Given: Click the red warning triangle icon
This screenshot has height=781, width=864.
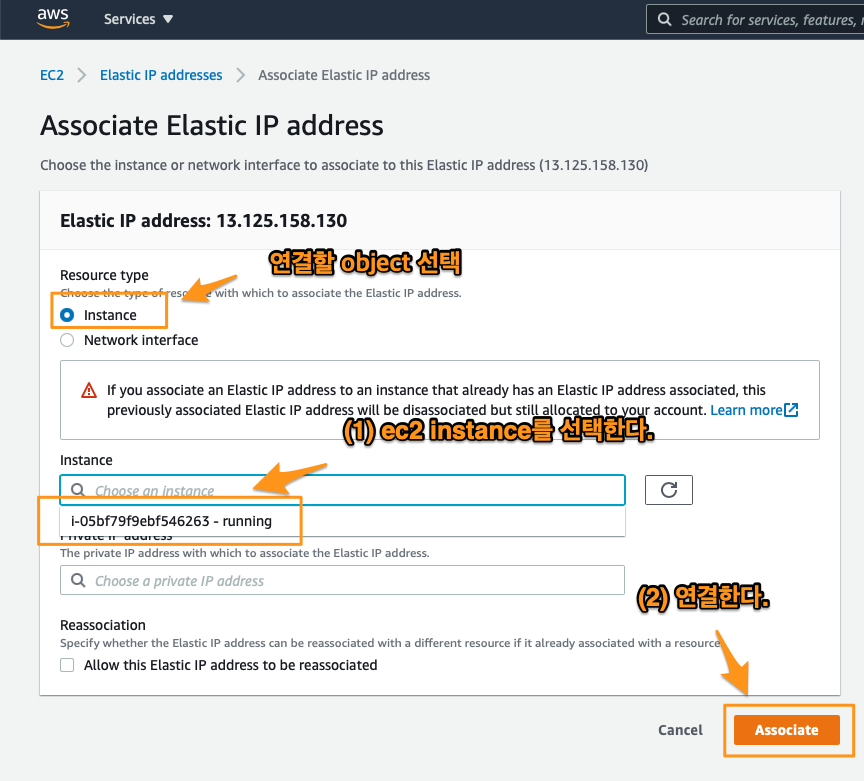Looking at the screenshot, I should (x=90, y=391).
